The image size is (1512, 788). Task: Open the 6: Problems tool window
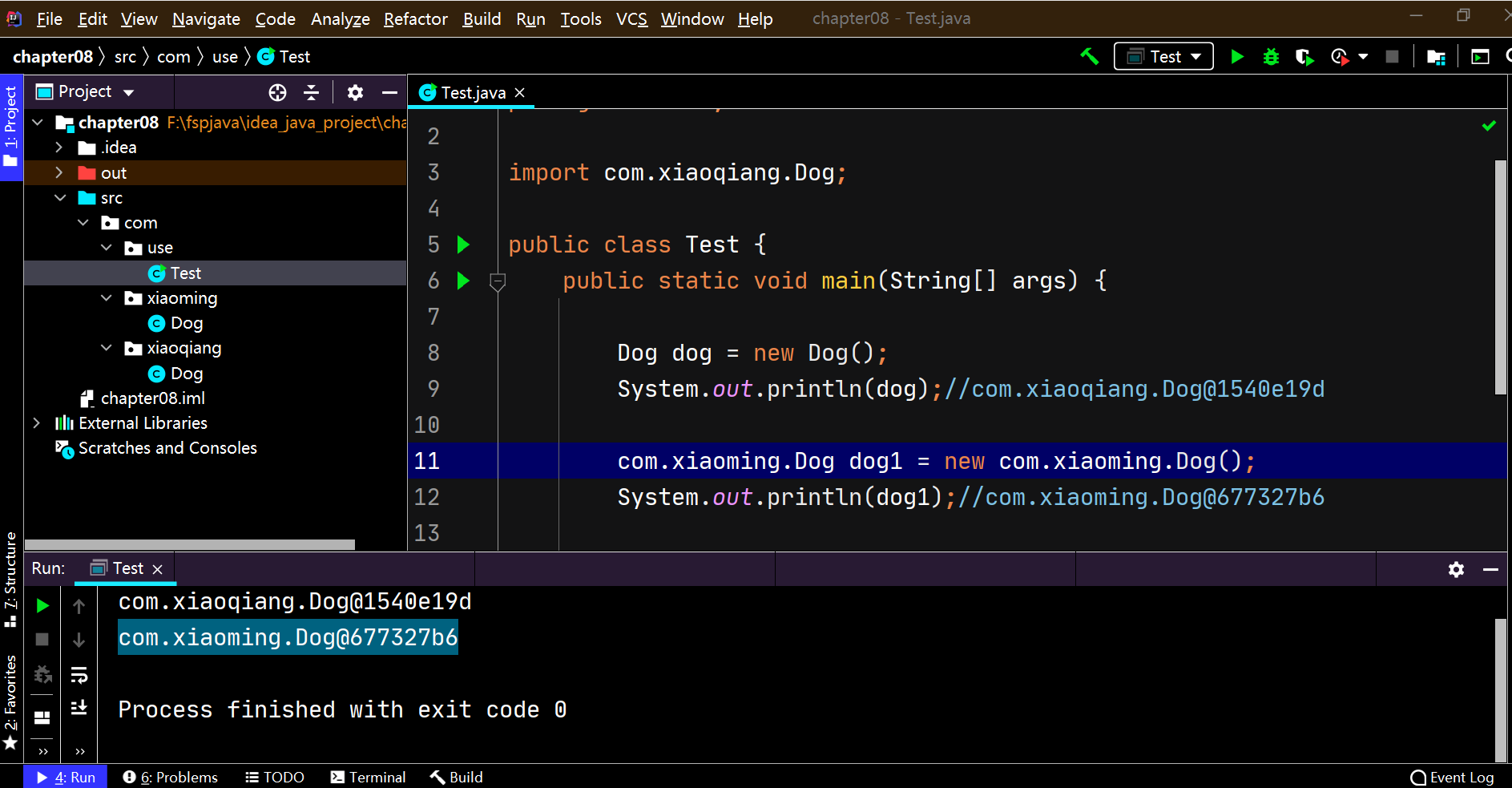(171, 777)
